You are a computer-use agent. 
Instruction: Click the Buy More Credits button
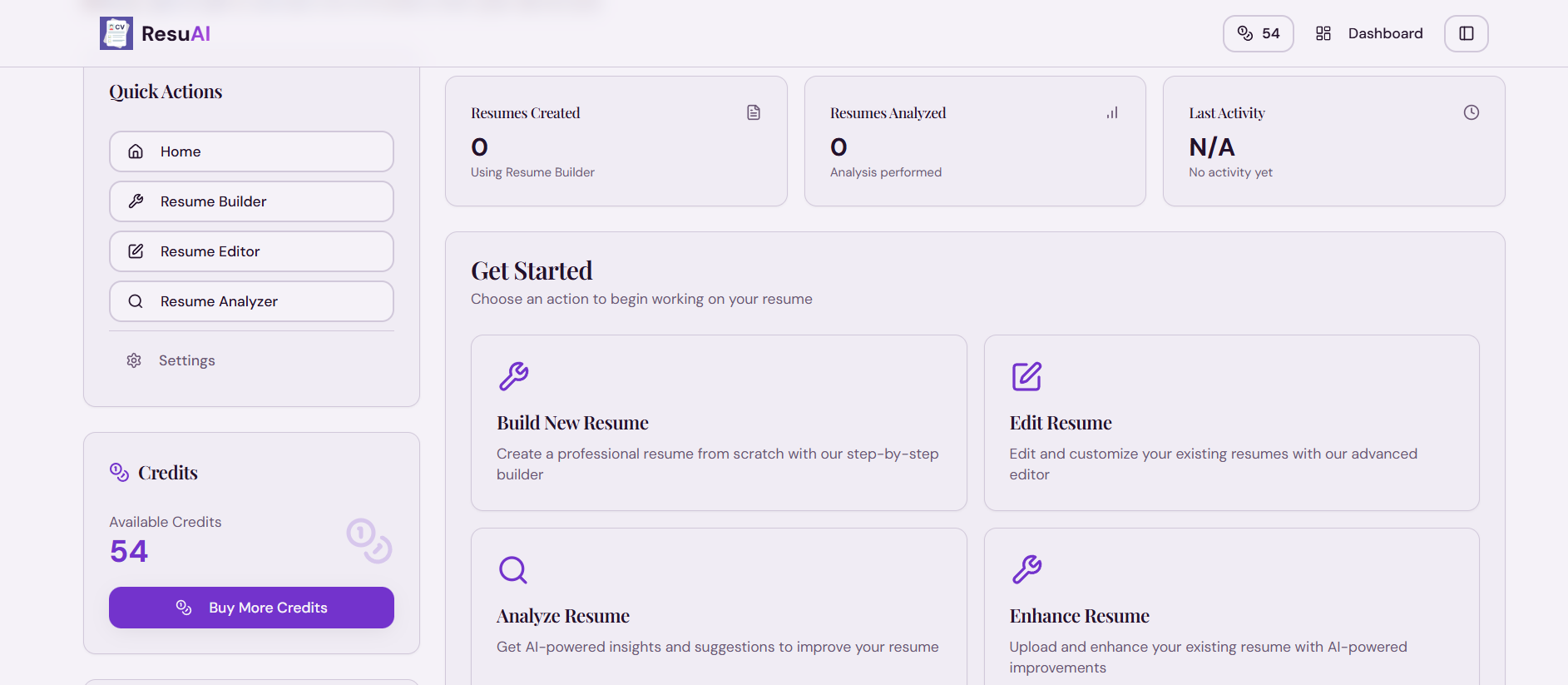click(x=251, y=607)
